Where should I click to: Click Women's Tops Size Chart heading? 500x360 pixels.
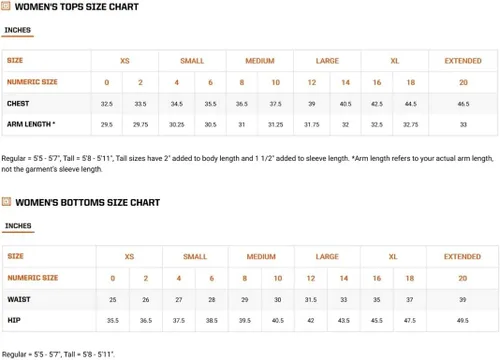77,7
